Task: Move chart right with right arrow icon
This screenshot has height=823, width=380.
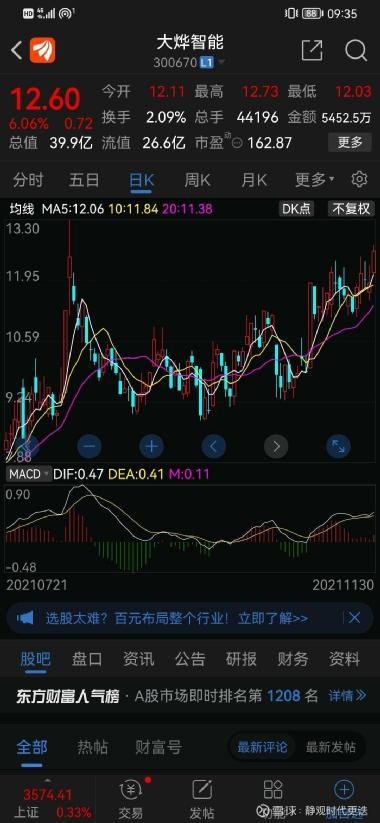Action: [x=276, y=447]
